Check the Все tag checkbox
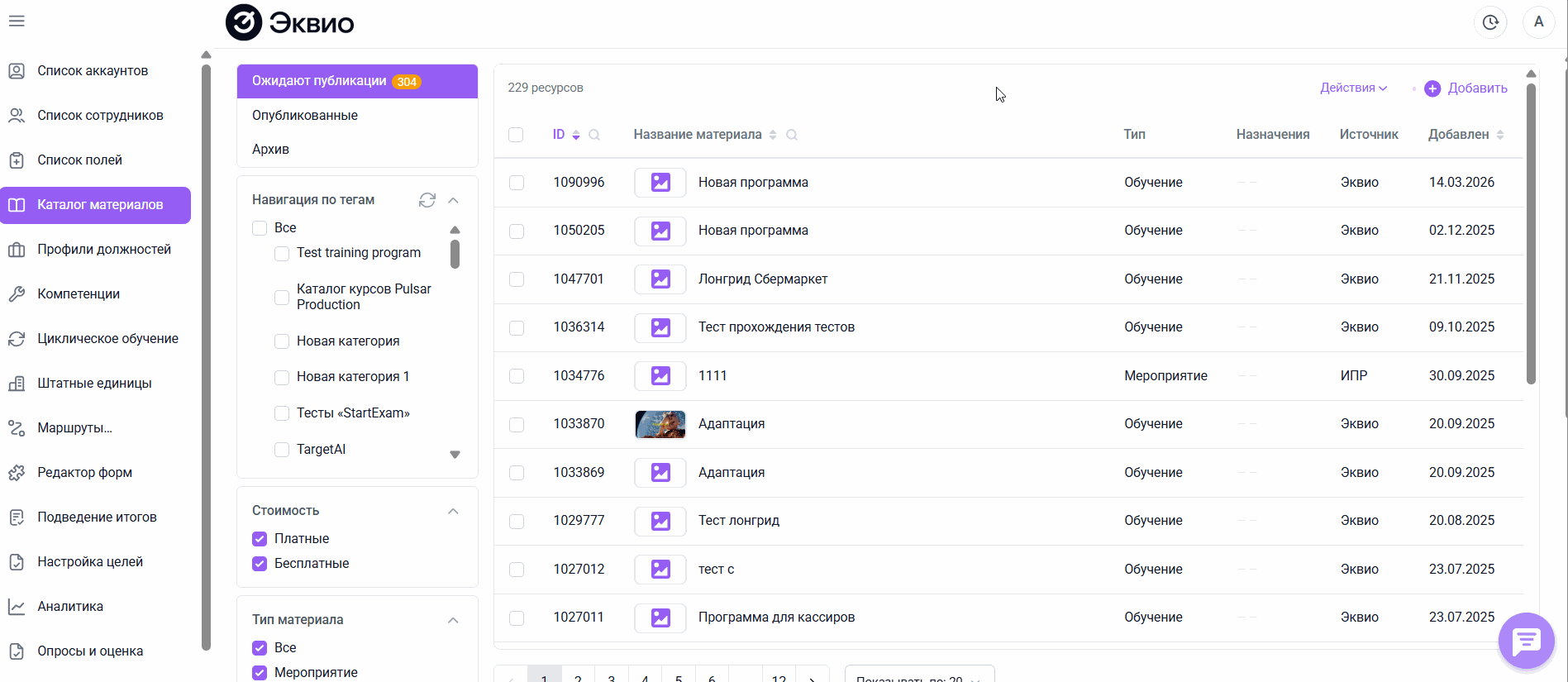This screenshot has width=1568, height=682. point(260,228)
